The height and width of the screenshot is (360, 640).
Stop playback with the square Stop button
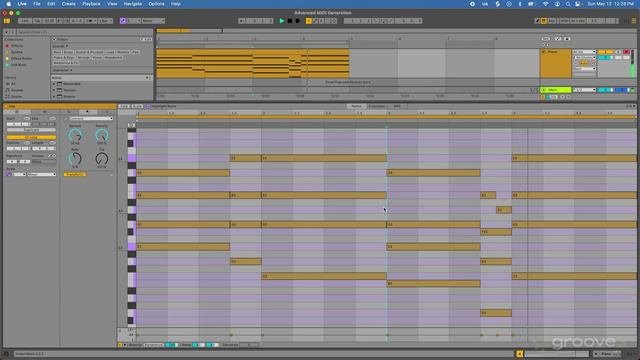[x=290, y=21]
